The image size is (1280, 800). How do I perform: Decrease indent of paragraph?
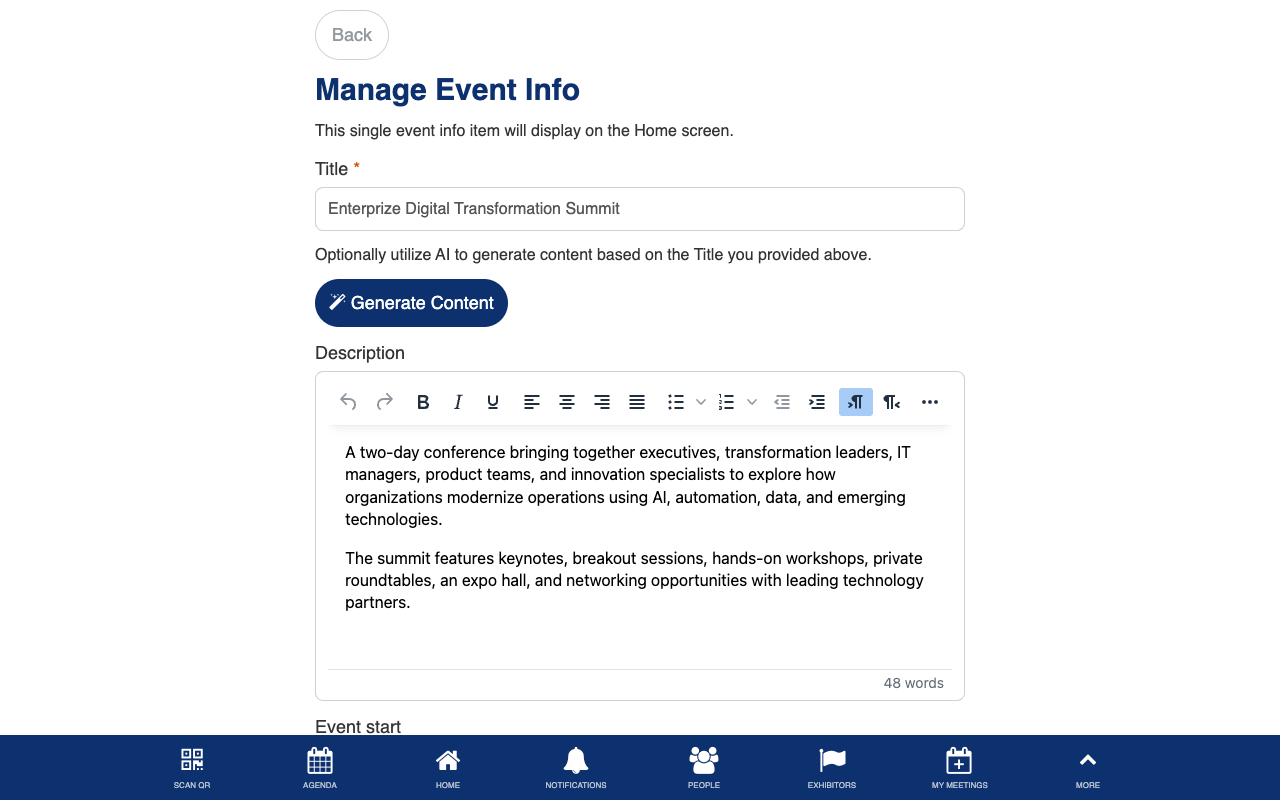pos(782,402)
